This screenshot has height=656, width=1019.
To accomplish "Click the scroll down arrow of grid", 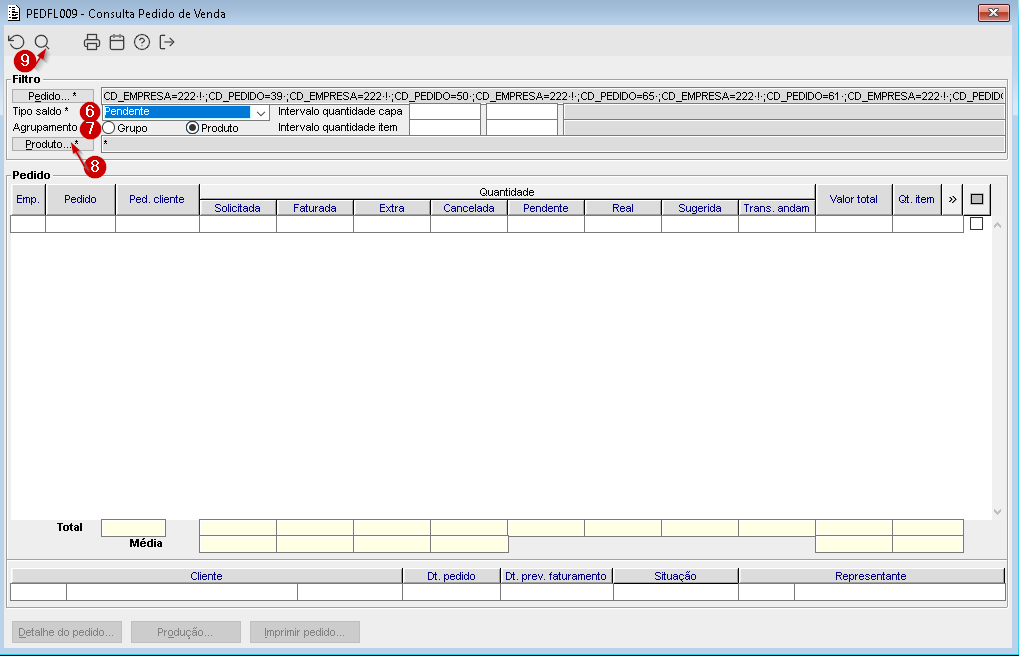I will pos(998,512).
